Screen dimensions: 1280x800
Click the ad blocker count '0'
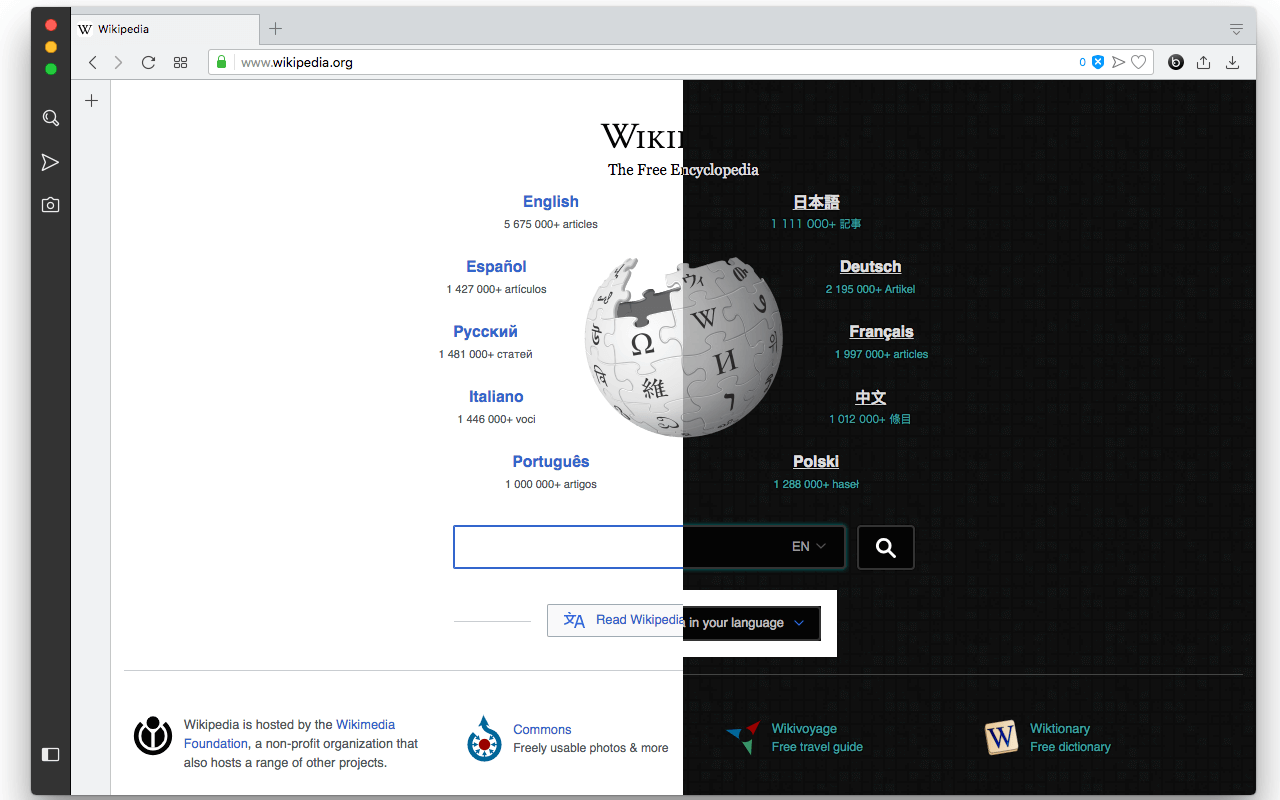(1082, 62)
